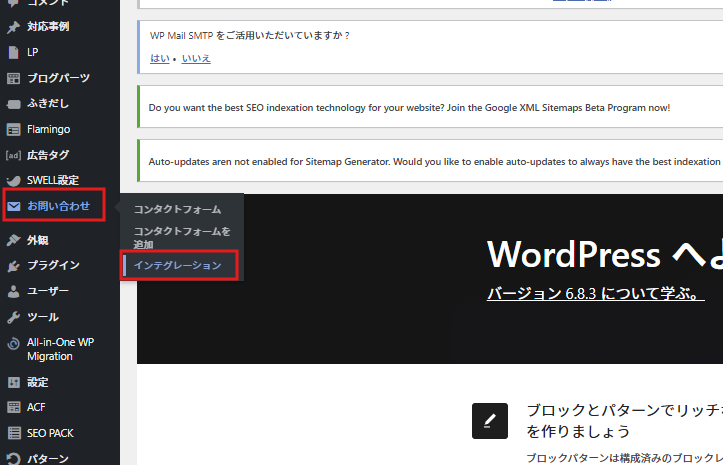Screen dimensions: 723x465
Task: Click the はい link for WP Mail SMTP
Action: tap(159, 58)
